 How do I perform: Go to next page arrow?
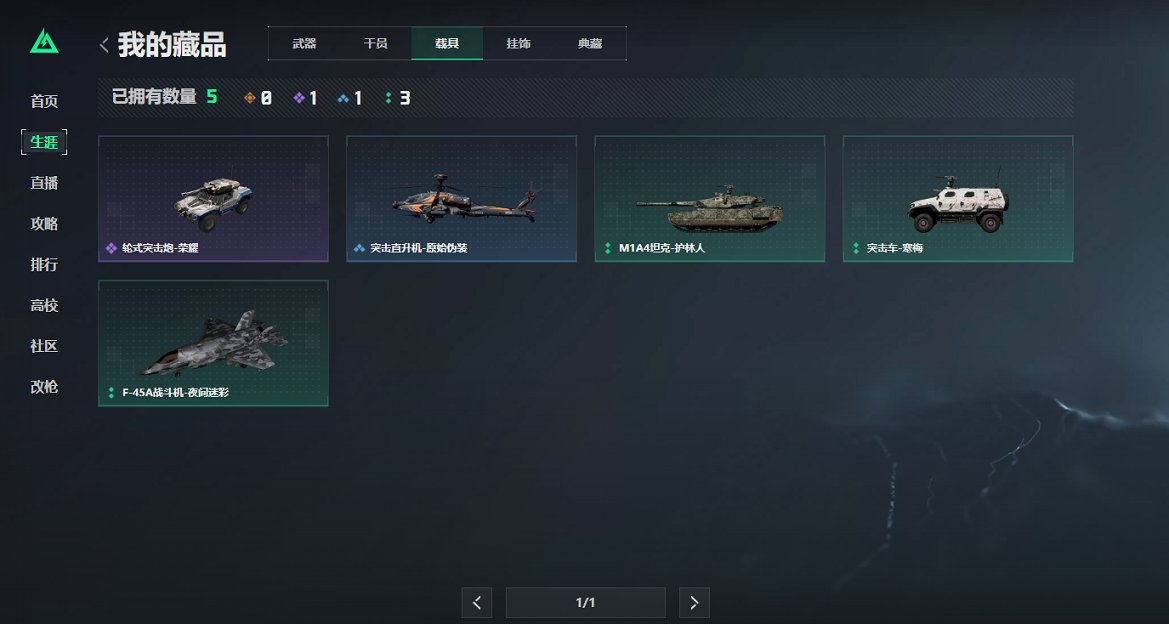[x=694, y=602]
